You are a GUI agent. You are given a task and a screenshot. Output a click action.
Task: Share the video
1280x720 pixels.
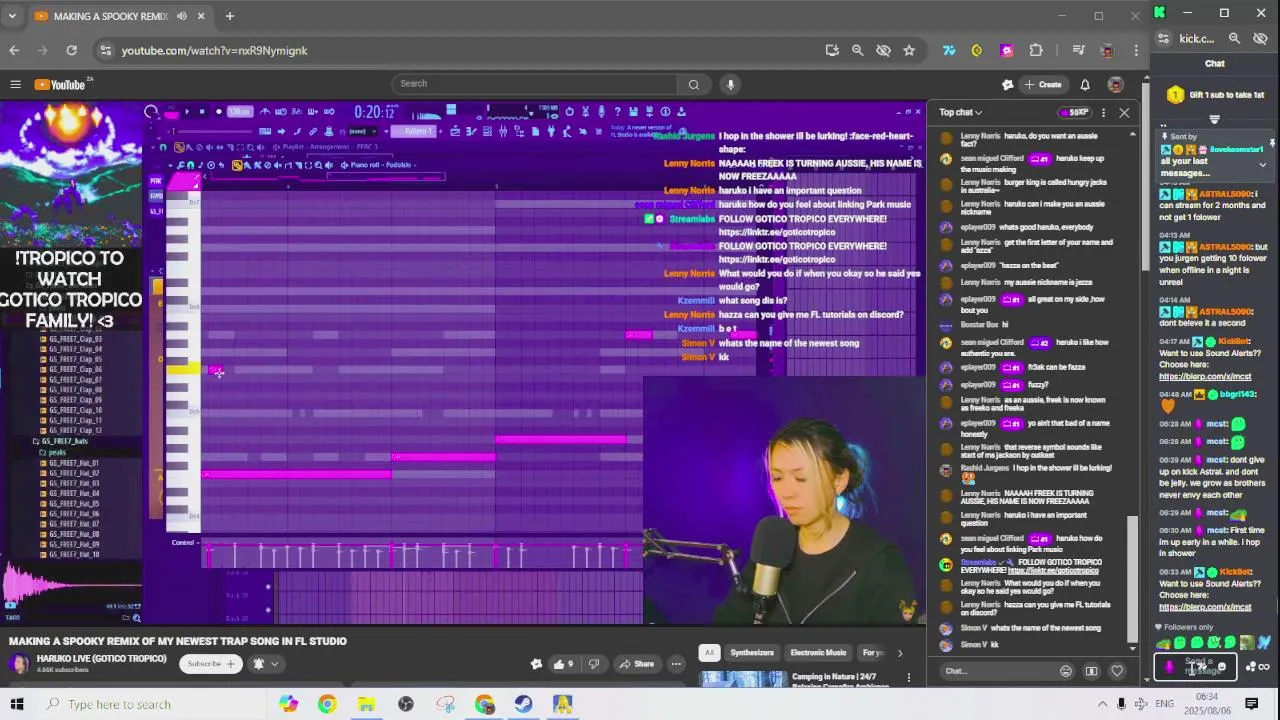tap(636, 664)
